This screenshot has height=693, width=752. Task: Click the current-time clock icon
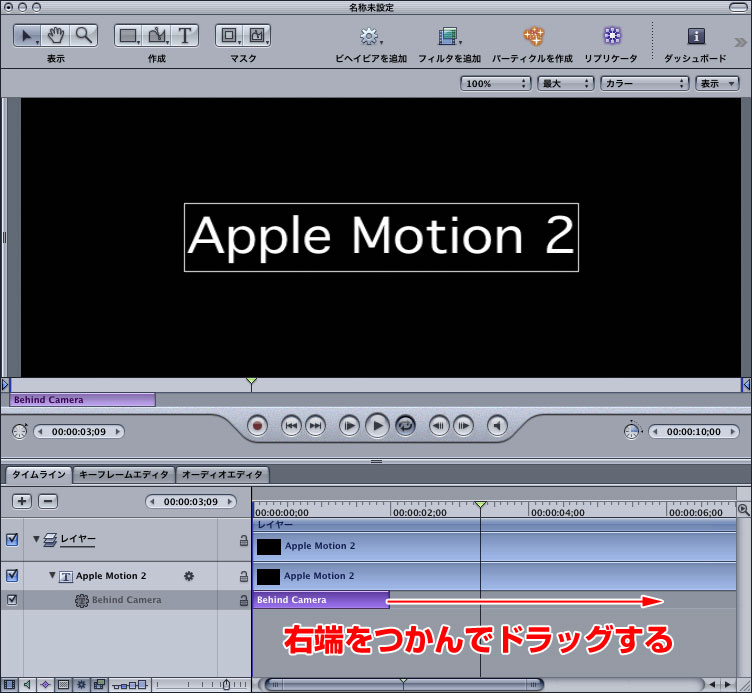click(20, 431)
